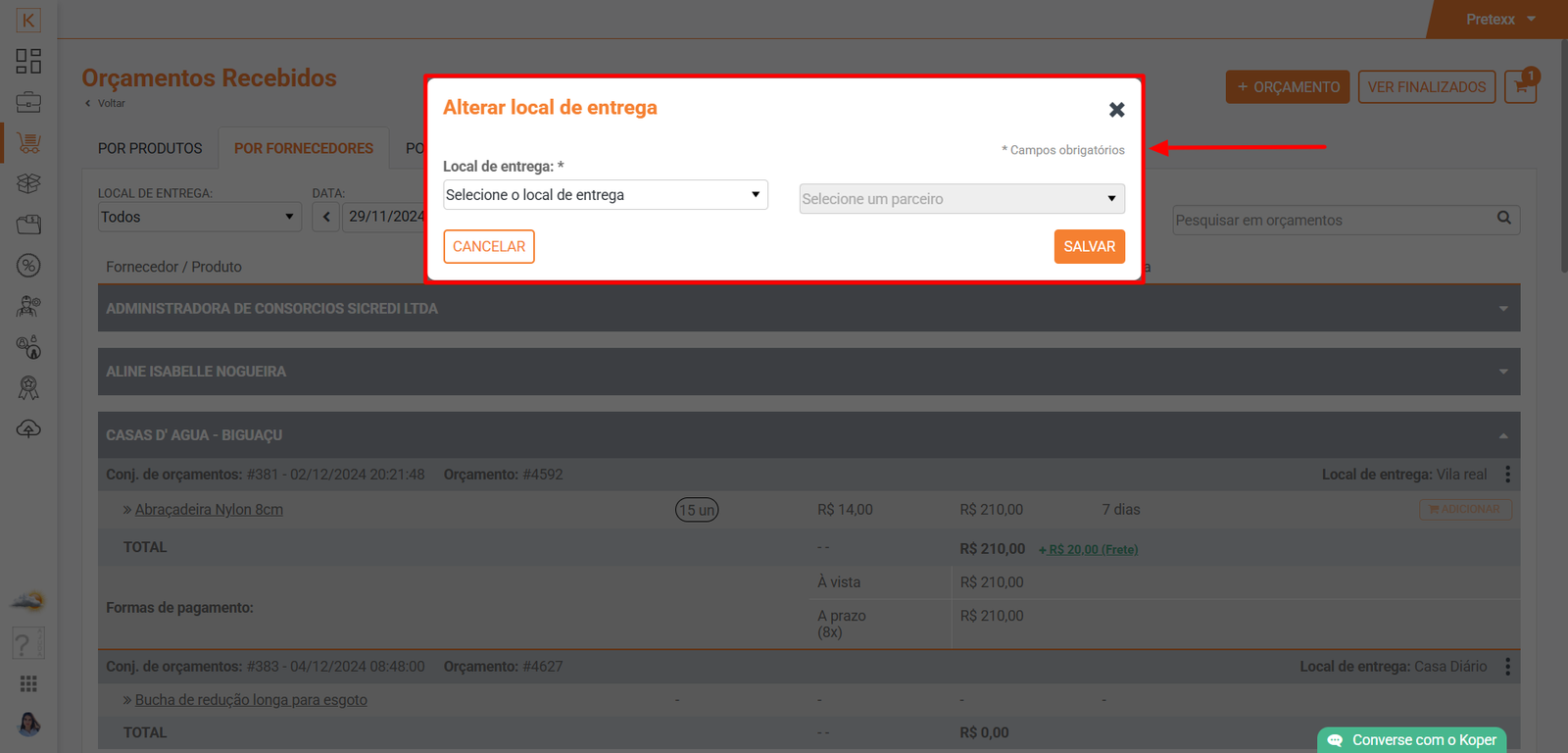Click the percent discount icon in sidebar
Screen dimensions: 1568x753
point(28,266)
